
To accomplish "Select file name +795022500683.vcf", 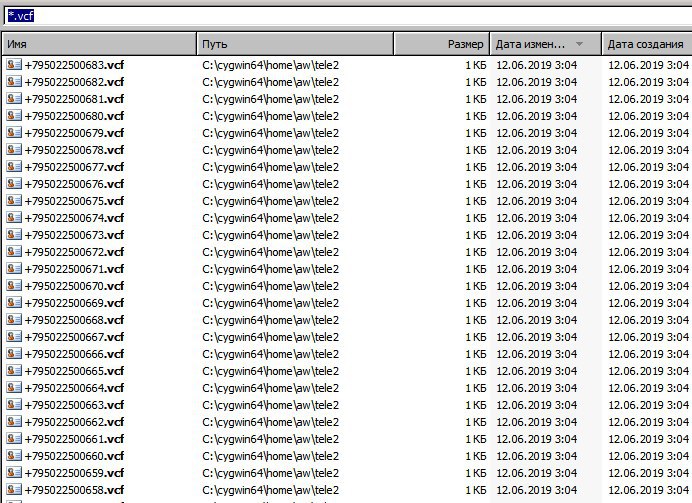I will (74, 65).
